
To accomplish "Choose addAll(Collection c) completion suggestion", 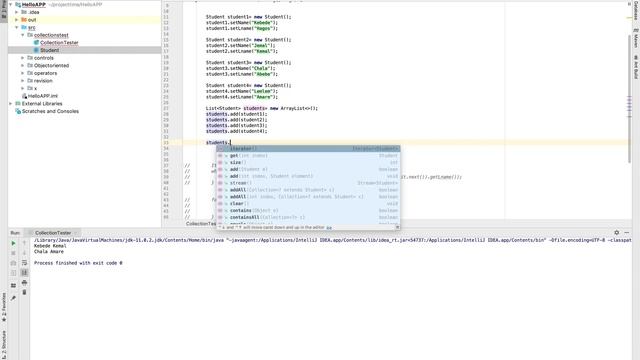I will pyautogui.click(x=308, y=190).
